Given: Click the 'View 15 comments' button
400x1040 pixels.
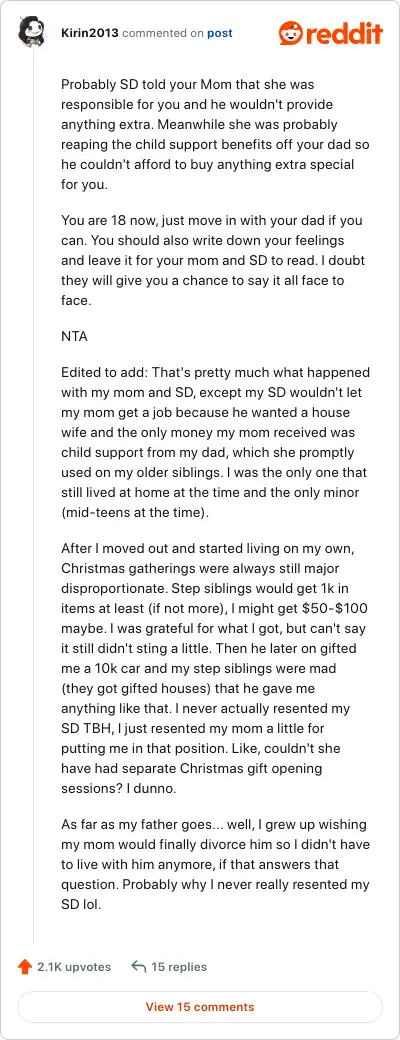Looking at the screenshot, I should click(200, 1007).
